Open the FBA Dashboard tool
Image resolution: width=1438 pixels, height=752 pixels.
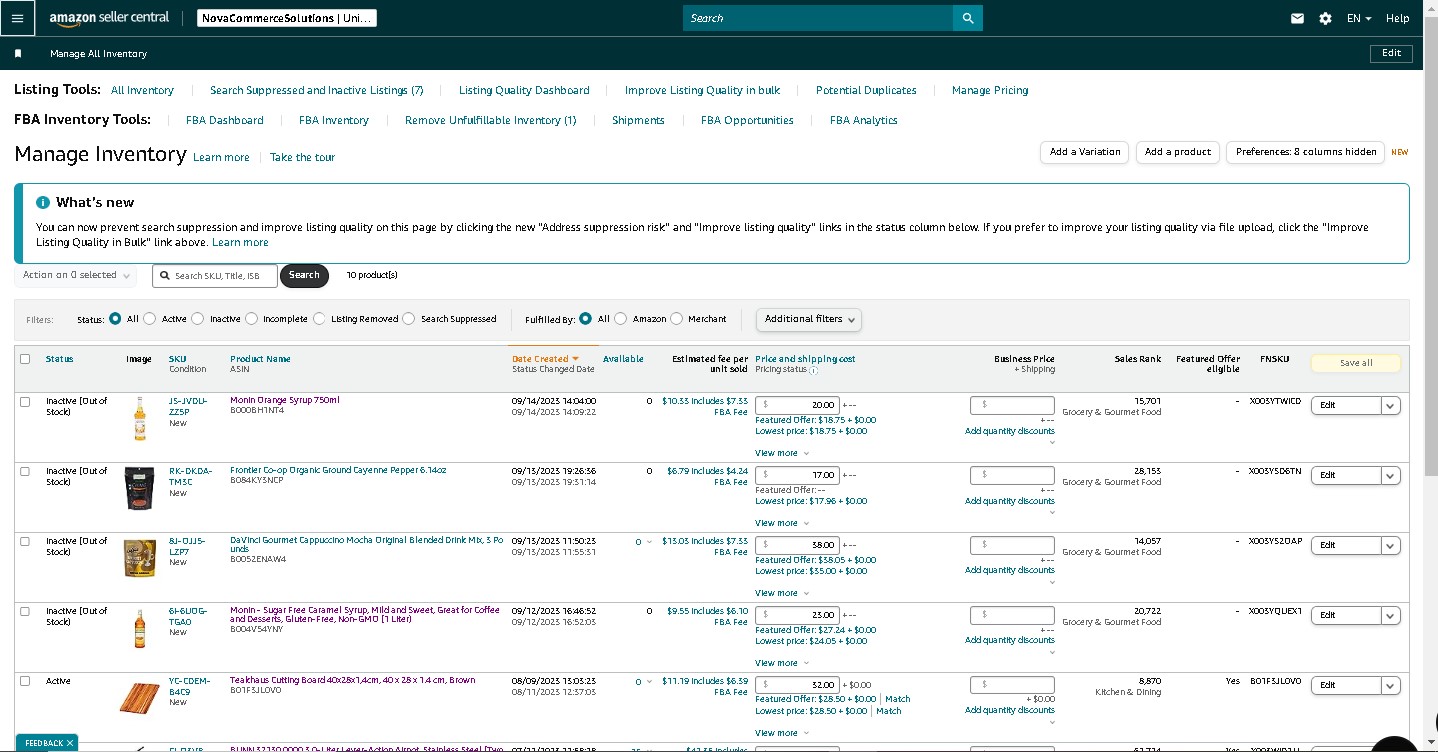225,120
